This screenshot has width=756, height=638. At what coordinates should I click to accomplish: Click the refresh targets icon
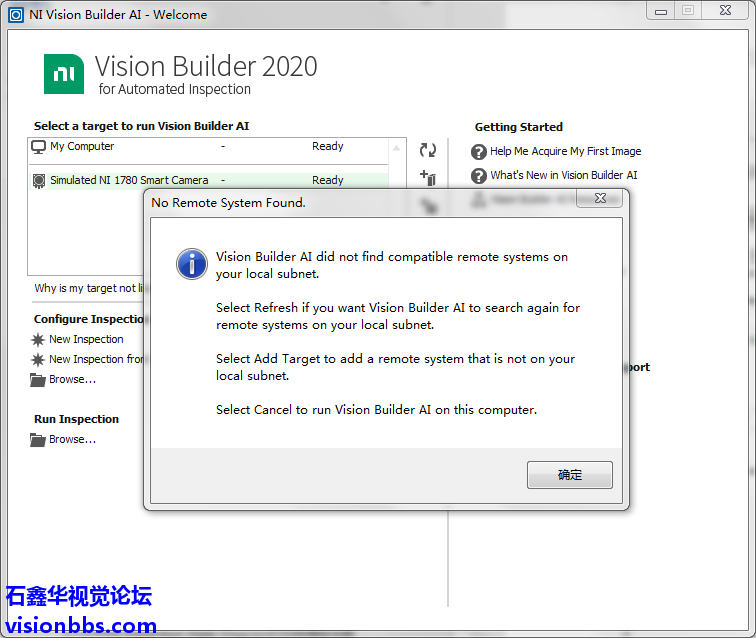coord(428,150)
